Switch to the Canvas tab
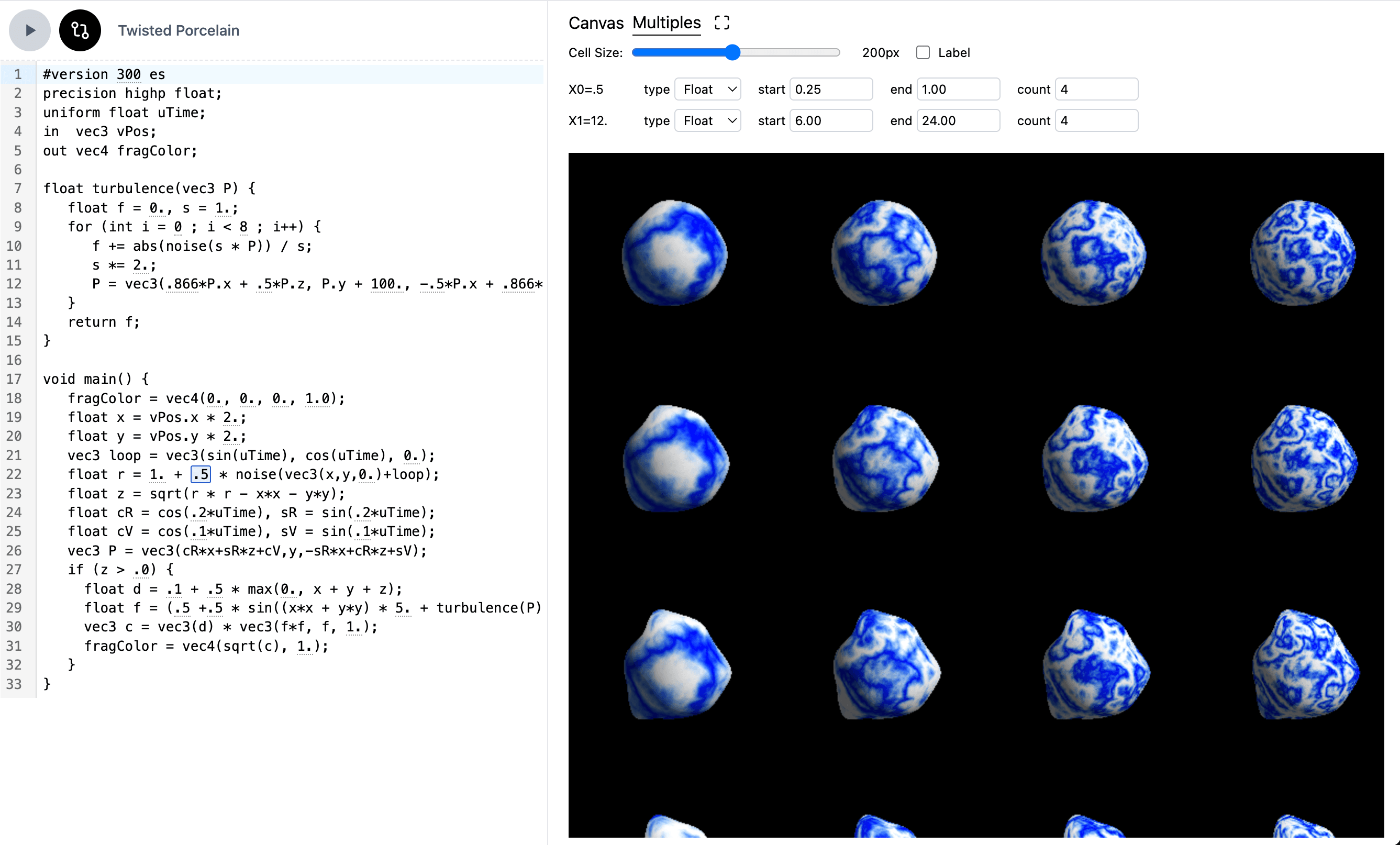The width and height of the screenshot is (1400, 845). [595, 23]
